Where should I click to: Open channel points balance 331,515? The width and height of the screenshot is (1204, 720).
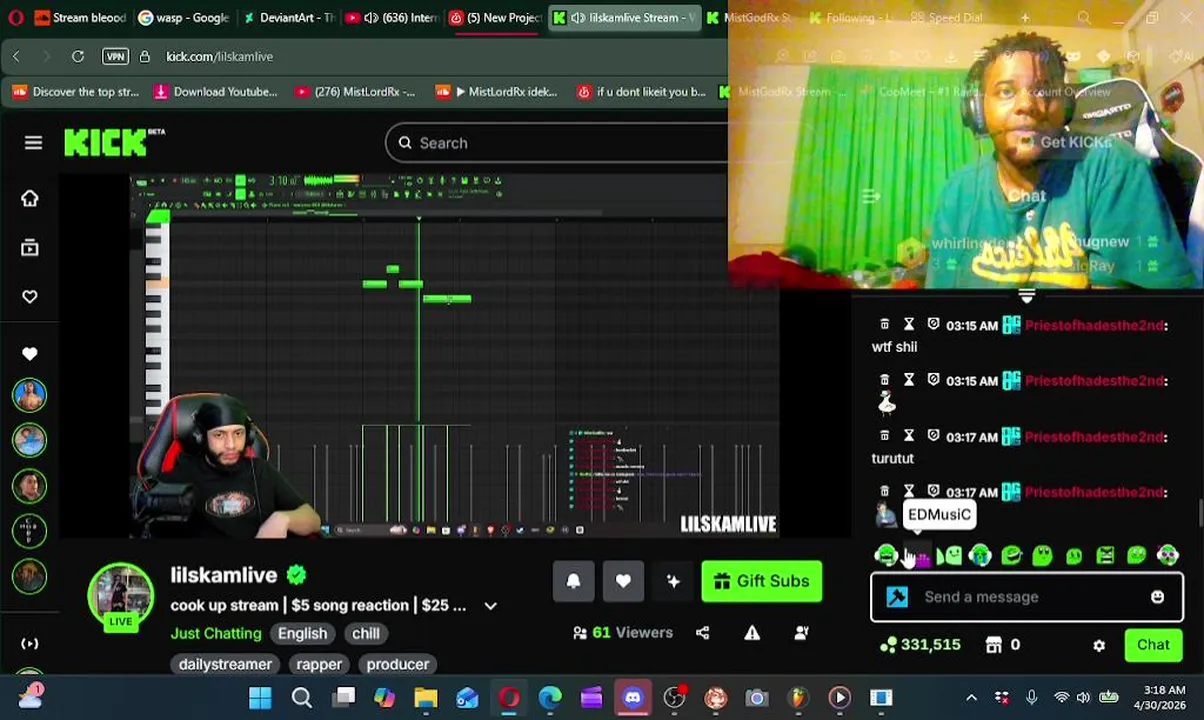click(920, 645)
